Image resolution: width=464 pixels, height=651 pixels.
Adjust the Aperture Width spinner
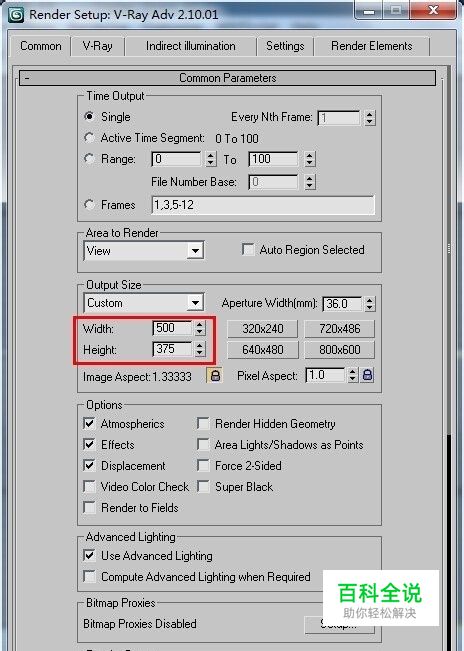pos(369,304)
